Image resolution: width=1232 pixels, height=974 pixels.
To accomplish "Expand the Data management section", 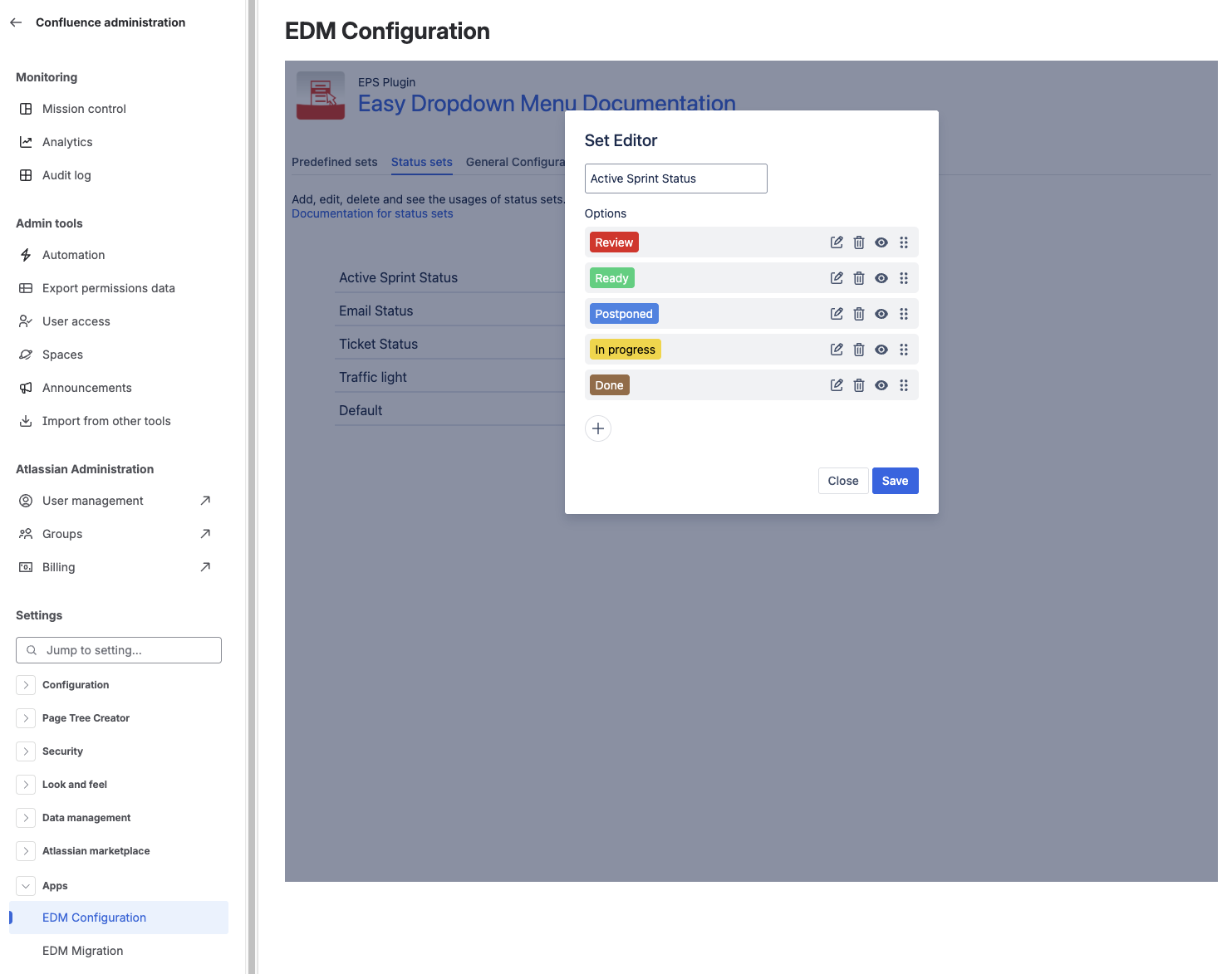I will (x=26, y=818).
